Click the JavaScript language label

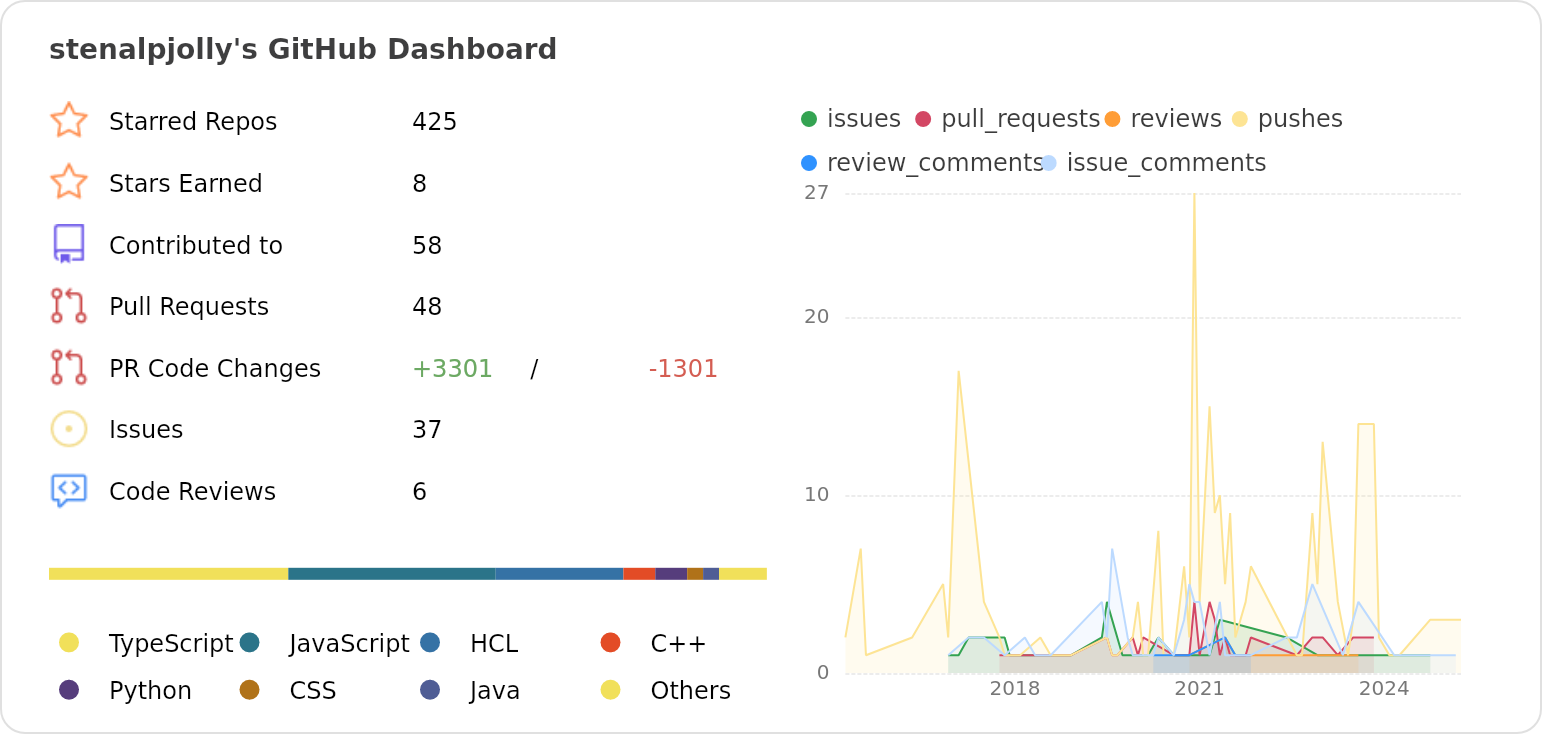349,644
